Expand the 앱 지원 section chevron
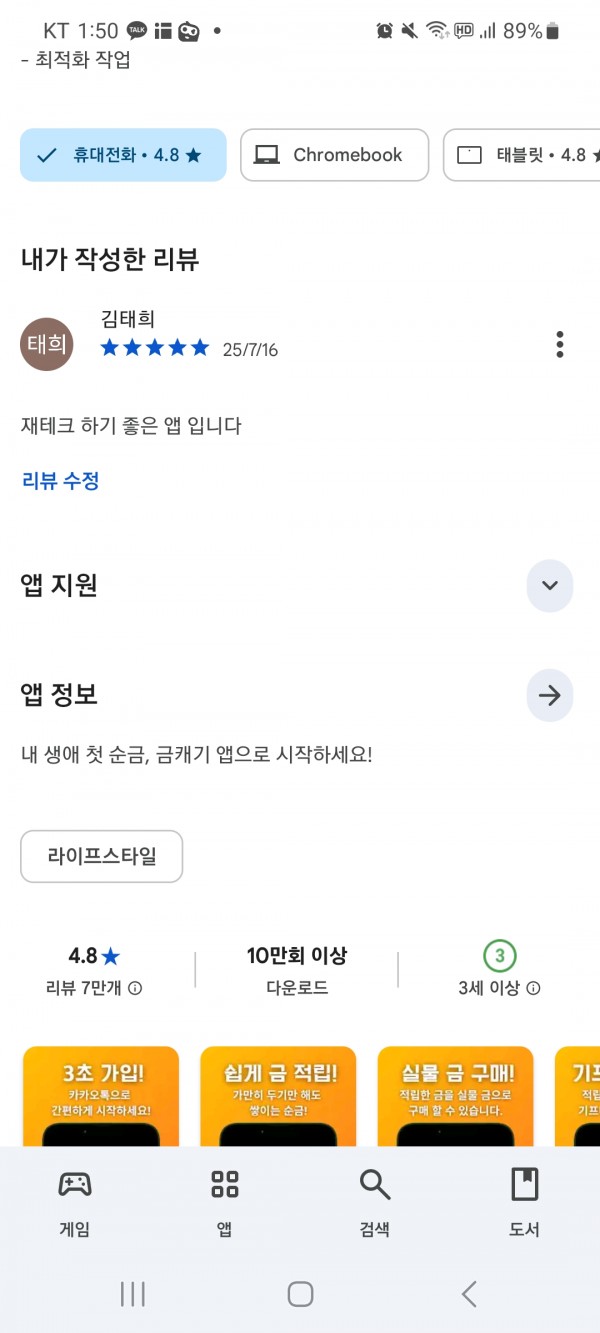 pyautogui.click(x=550, y=586)
